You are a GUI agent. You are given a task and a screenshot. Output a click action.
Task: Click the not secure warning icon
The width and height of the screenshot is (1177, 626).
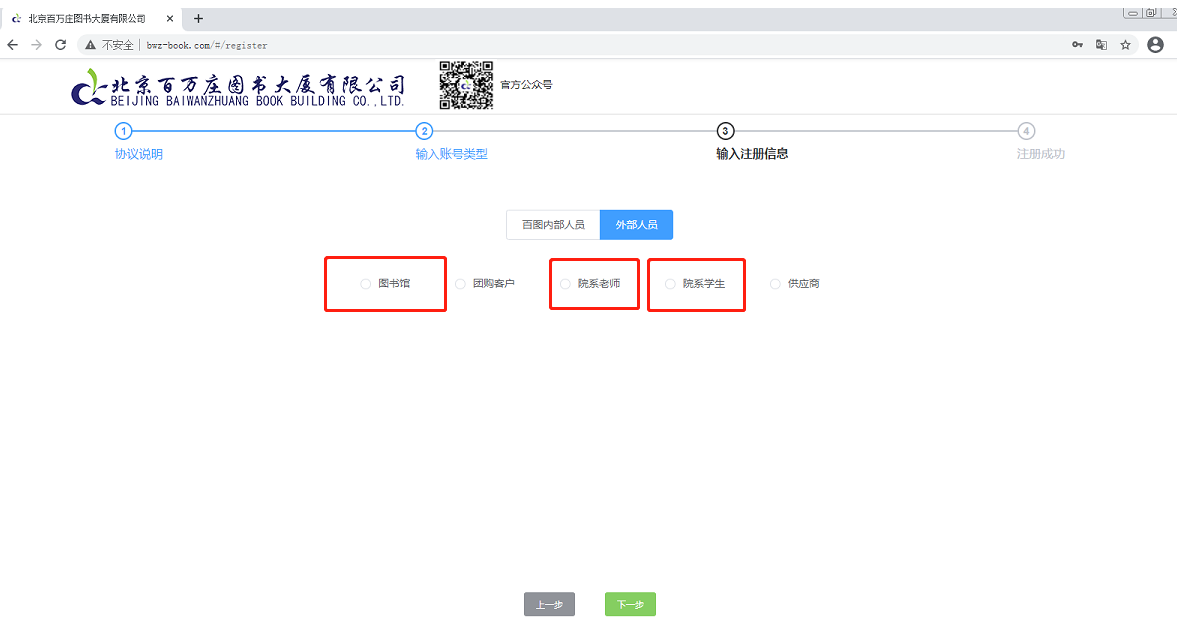pyautogui.click(x=91, y=45)
